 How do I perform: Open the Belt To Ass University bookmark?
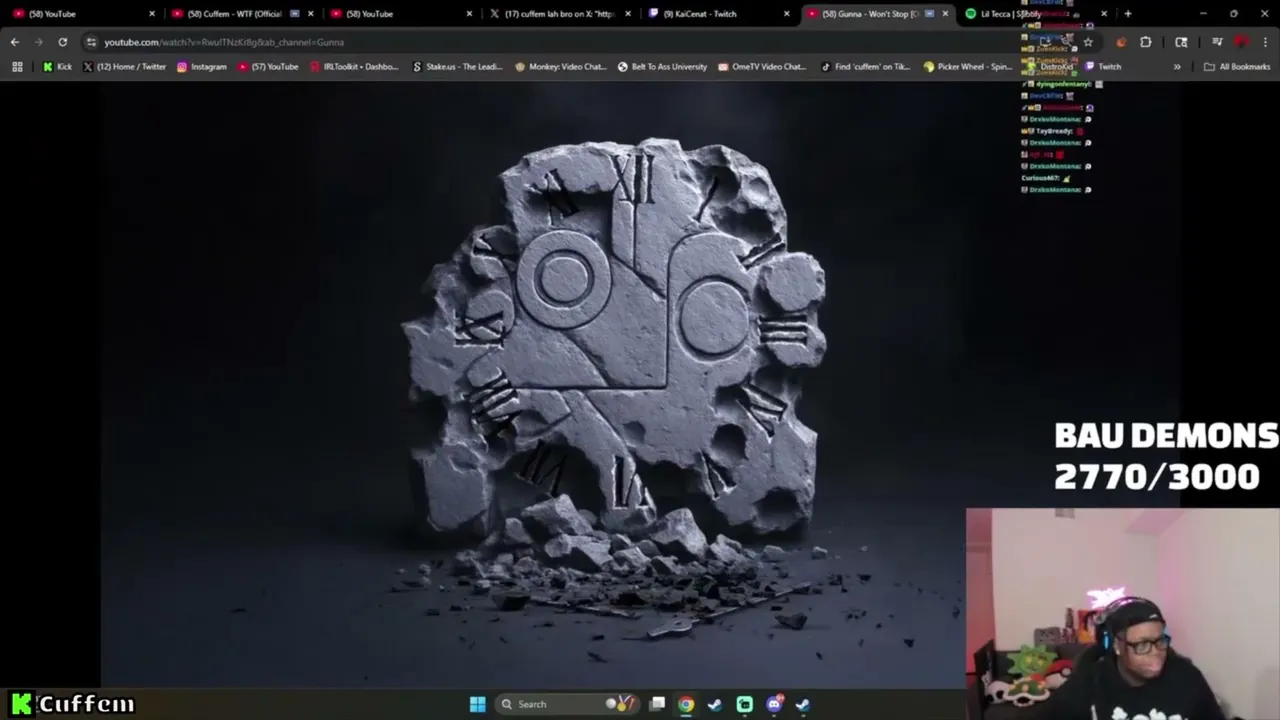(x=662, y=67)
